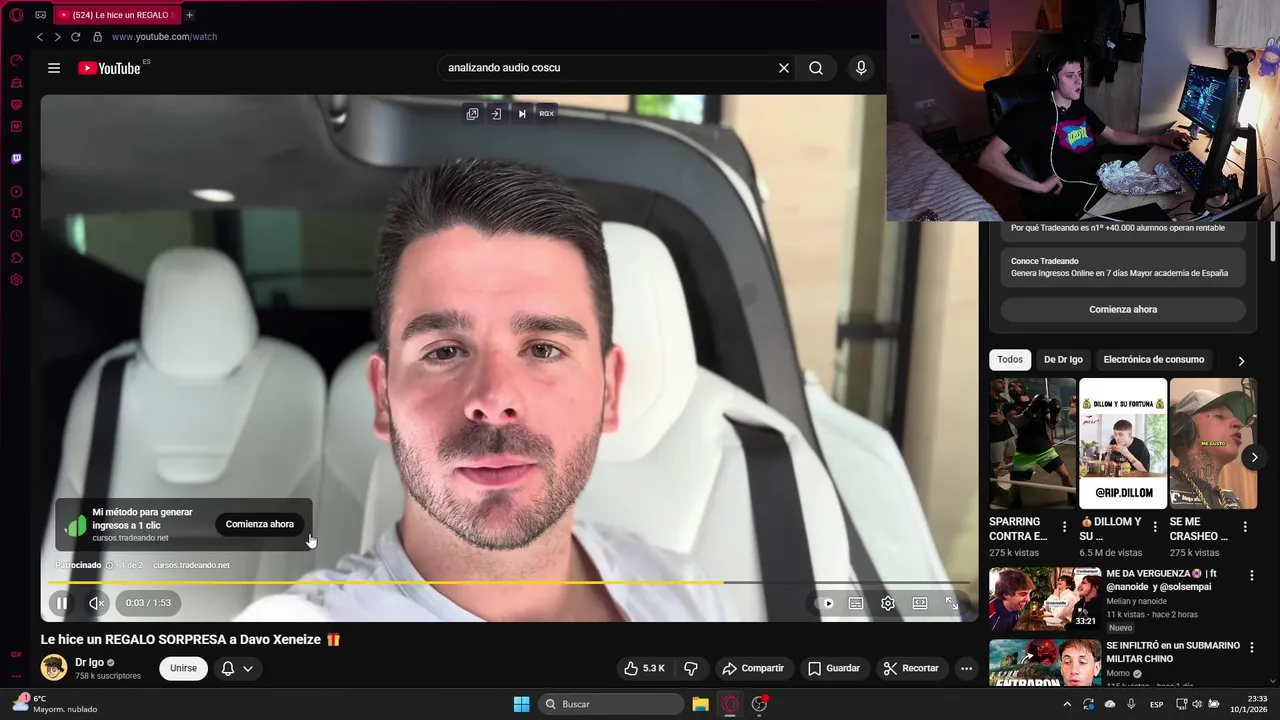Screen dimensions: 1280x720
Task: Seek on the yellow video progress bar
Action: (x=508, y=582)
